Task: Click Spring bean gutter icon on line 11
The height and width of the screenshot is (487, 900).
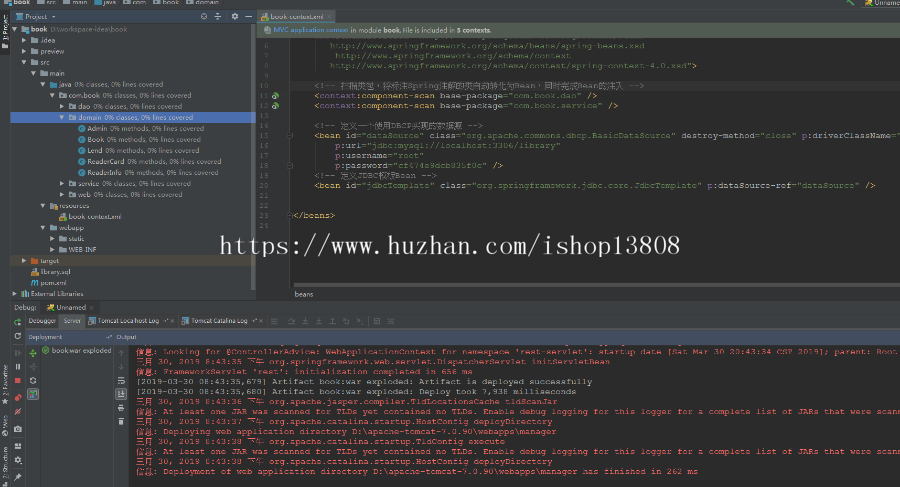Action: [x=276, y=96]
